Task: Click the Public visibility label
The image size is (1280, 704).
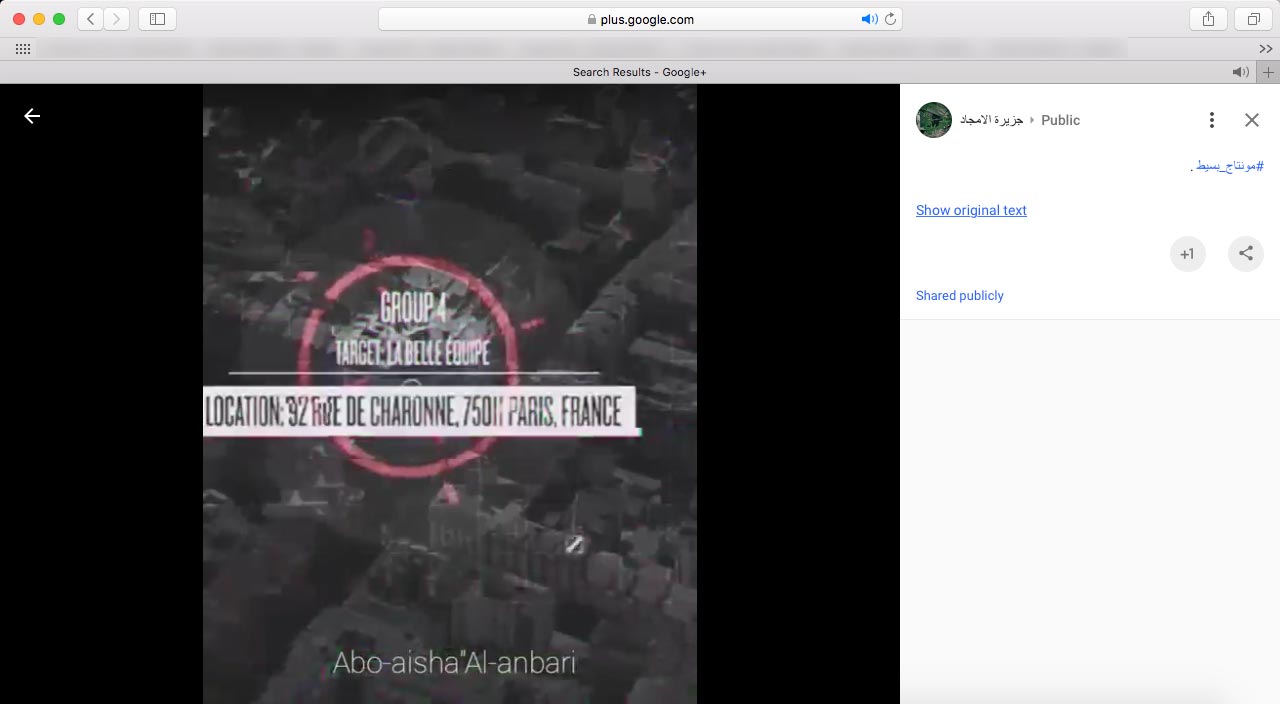Action: [x=1060, y=120]
